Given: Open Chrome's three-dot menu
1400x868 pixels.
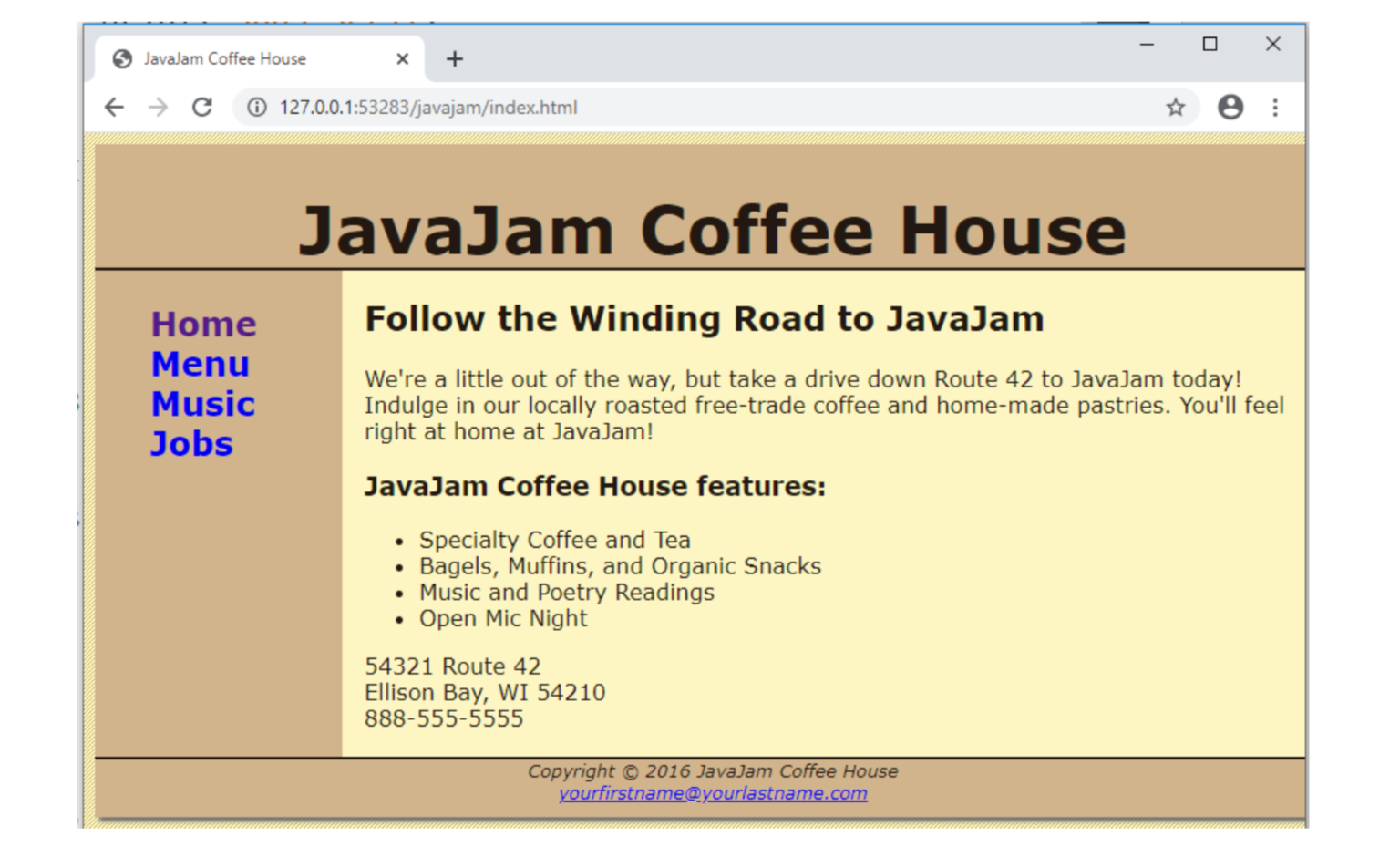Looking at the screenshot, I should coord(1275,107).
